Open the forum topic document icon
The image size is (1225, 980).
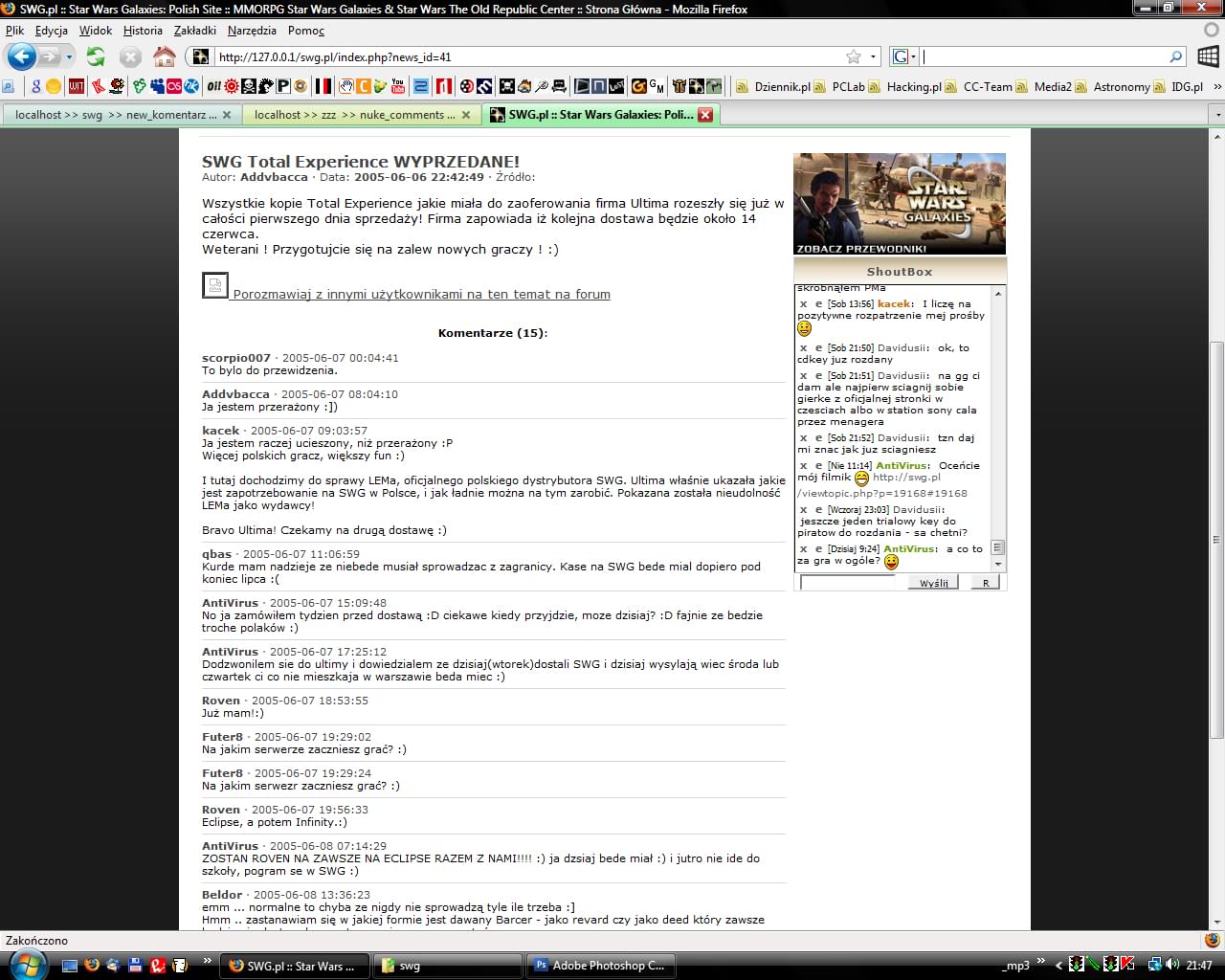(214, 285)
